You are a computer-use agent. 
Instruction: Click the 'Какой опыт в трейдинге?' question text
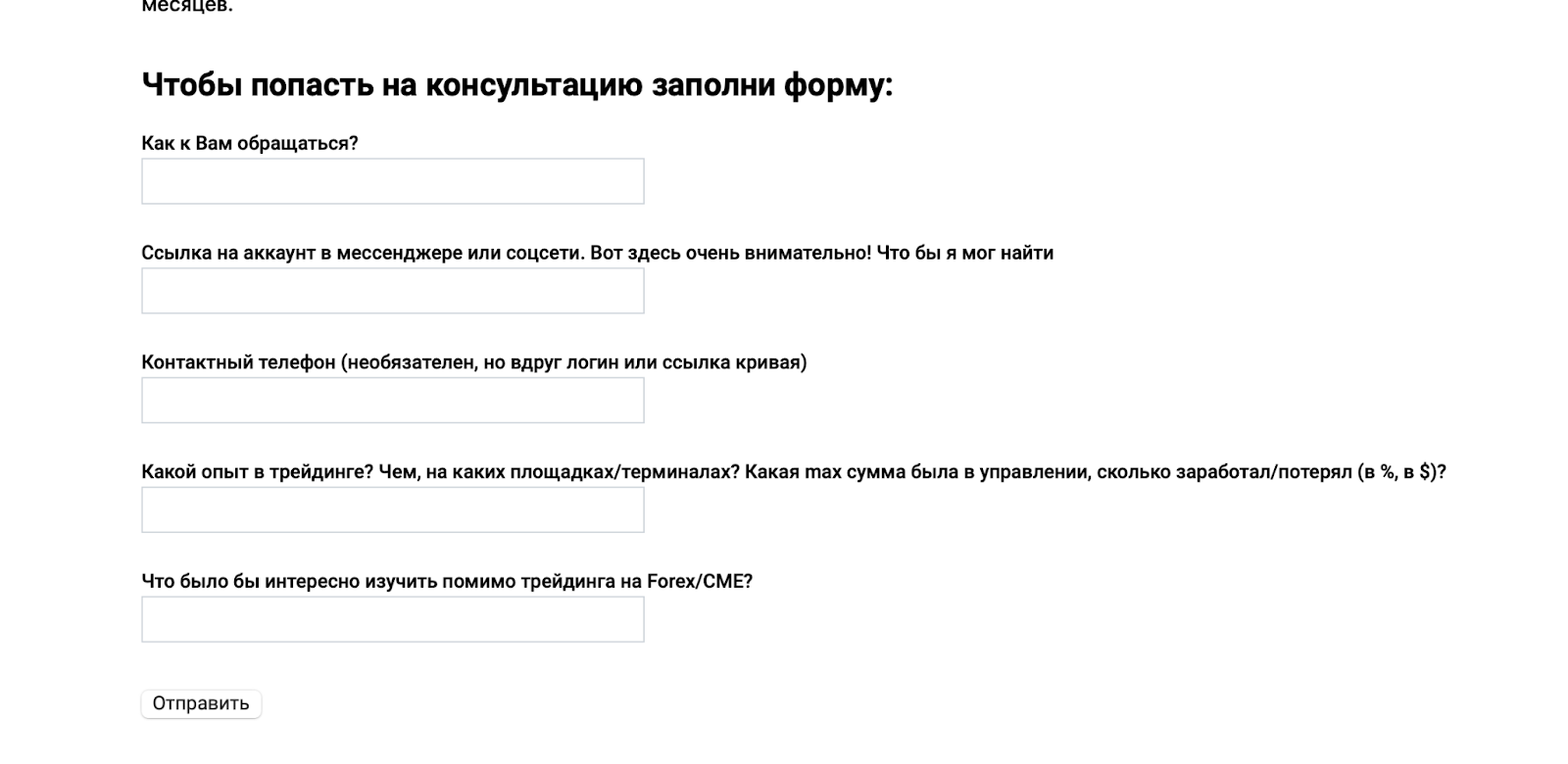click(x=258, y=472)
